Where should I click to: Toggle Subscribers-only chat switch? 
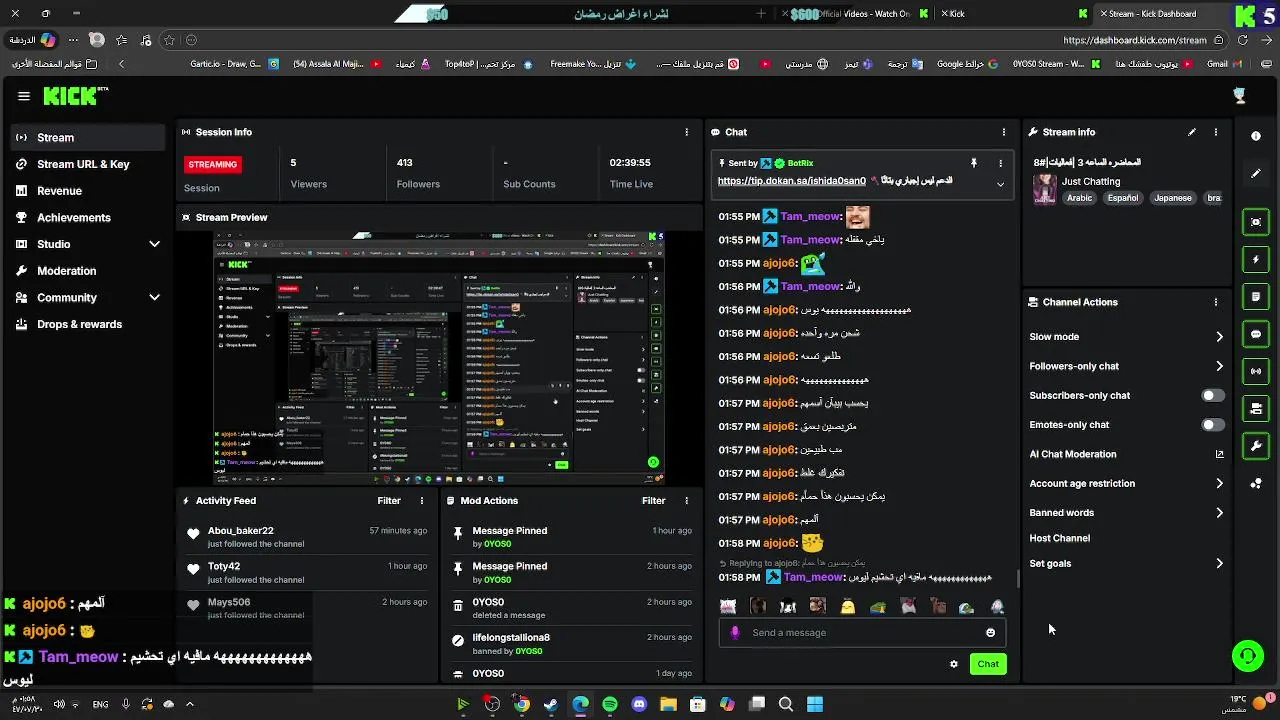tap(1212, 395)
